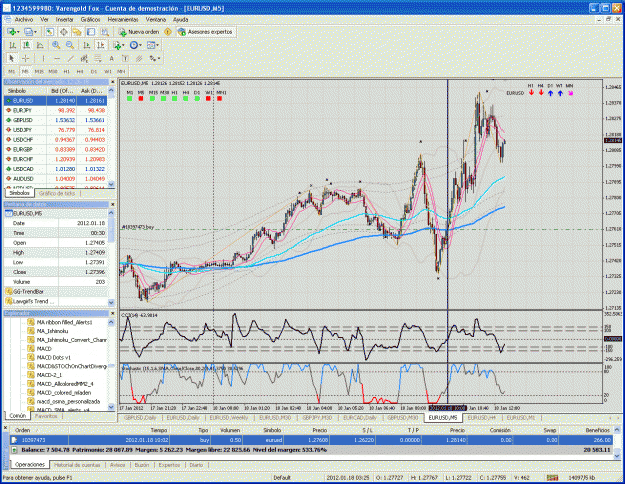Viewport: 625px width, 484px height.
Task: Open the Favoritos tab in Navigator
Action: pyautogui.click(x=46, y=416)
